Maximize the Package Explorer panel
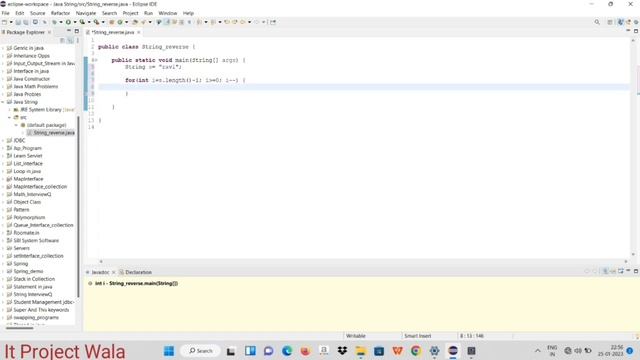640x360 pixels. coord(76,31)
